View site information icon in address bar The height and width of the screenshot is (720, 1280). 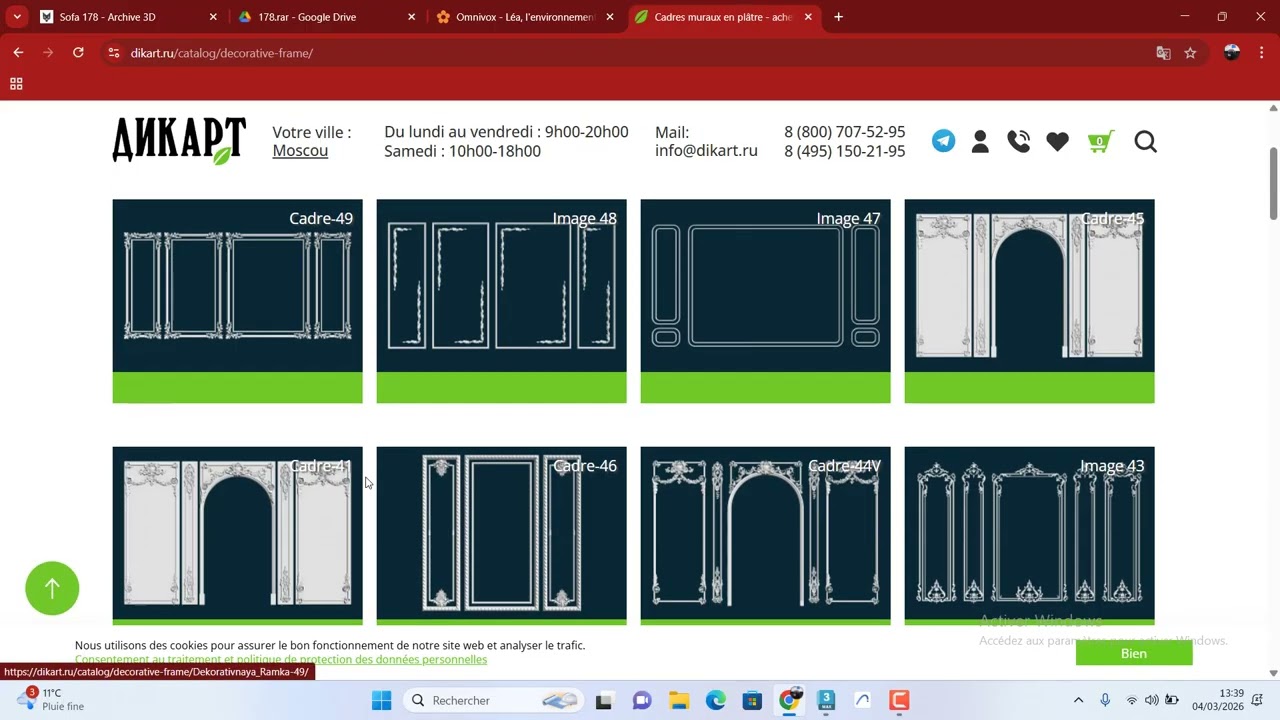tap(113, 53)
